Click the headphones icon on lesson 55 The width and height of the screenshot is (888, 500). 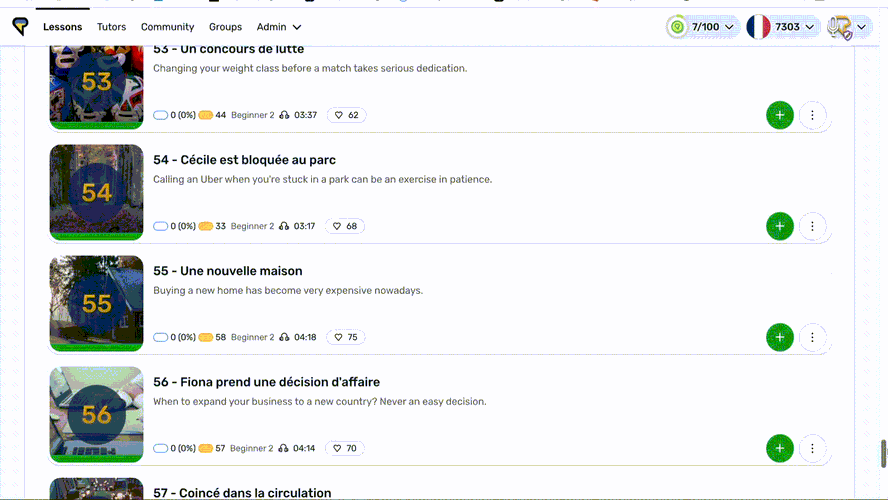point(284,337)
